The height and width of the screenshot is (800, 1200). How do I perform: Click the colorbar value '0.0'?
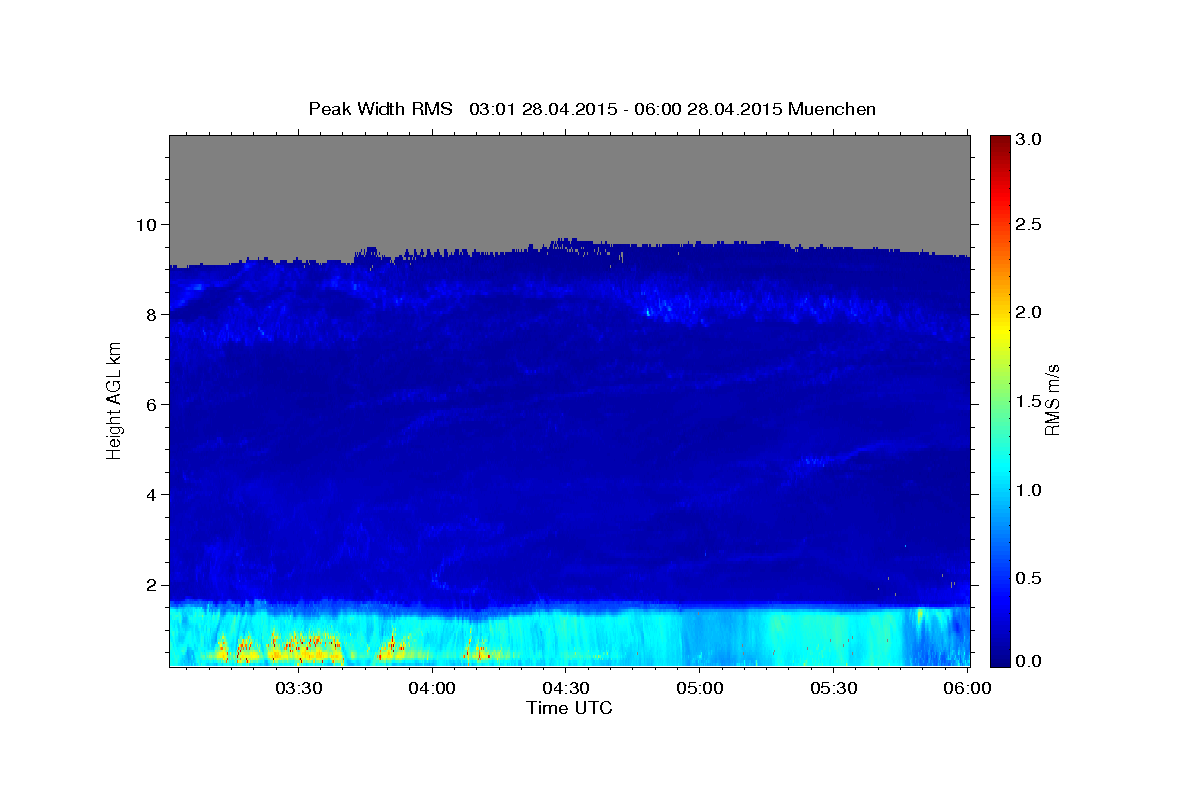click(1029, 661)
